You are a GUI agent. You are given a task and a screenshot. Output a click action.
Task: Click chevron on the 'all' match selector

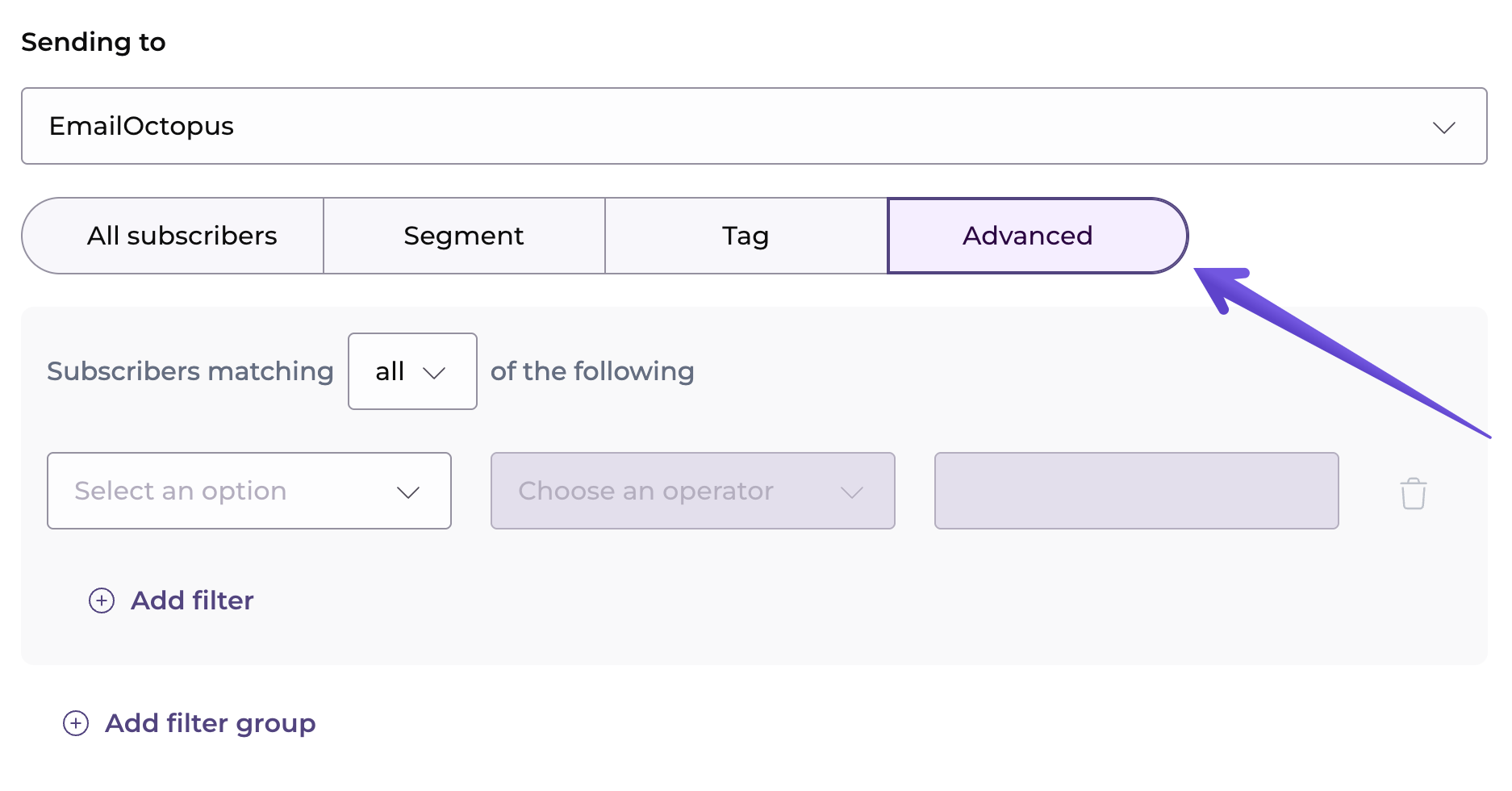coord(434,373)
